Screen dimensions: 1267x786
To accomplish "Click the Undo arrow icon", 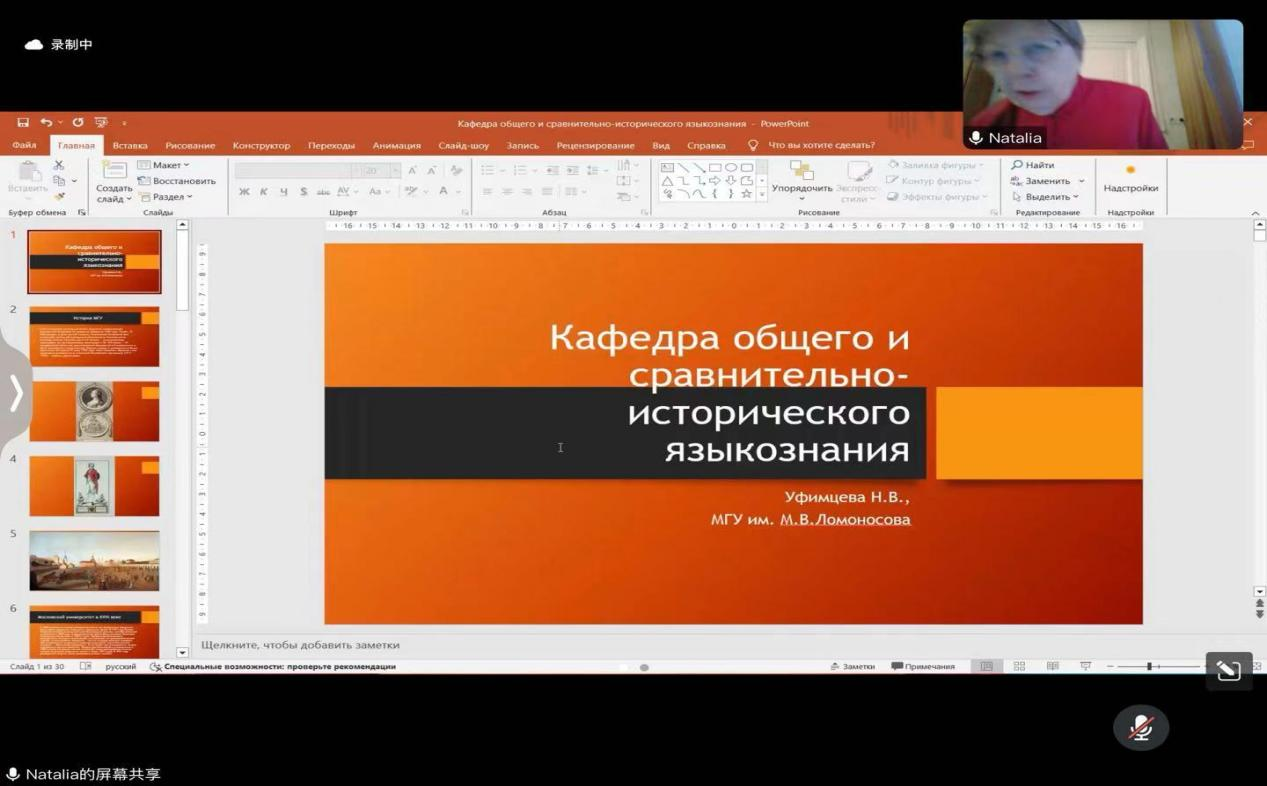I will [46, 123].
